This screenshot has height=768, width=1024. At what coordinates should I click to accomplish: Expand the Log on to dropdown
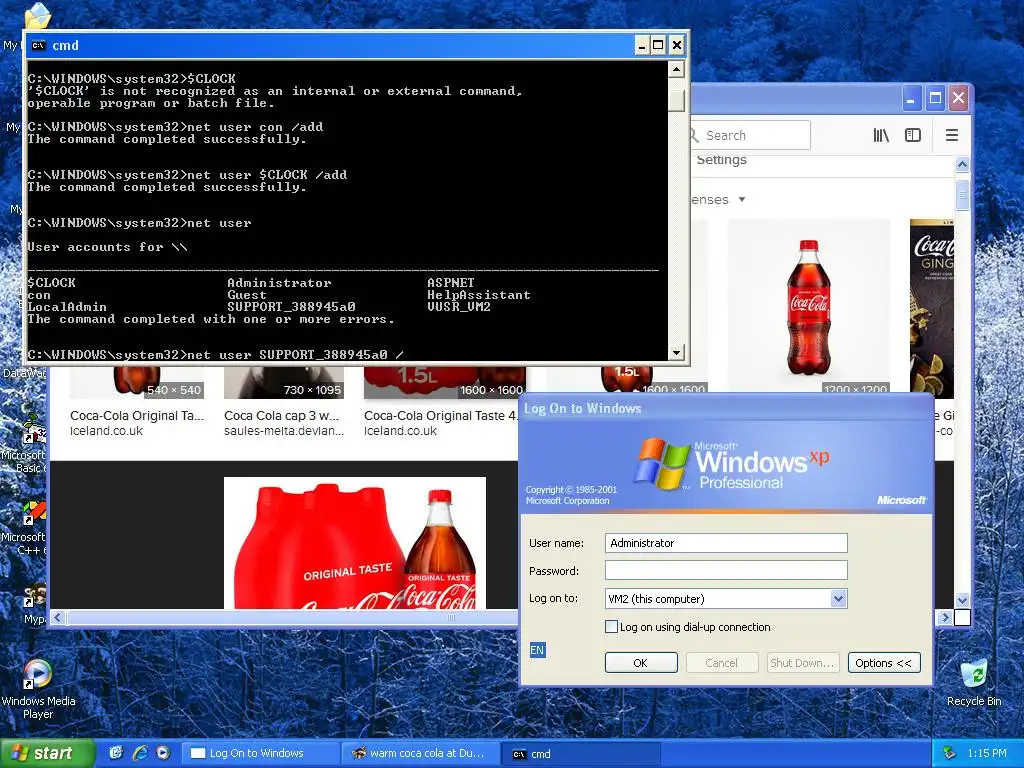click(x=839, y=599)
